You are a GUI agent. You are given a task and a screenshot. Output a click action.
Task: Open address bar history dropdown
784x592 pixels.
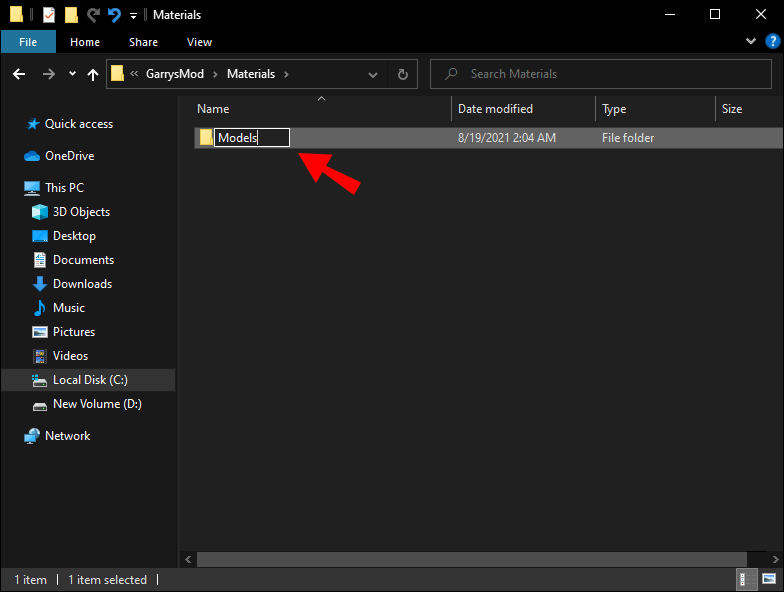tap(373, 74)
